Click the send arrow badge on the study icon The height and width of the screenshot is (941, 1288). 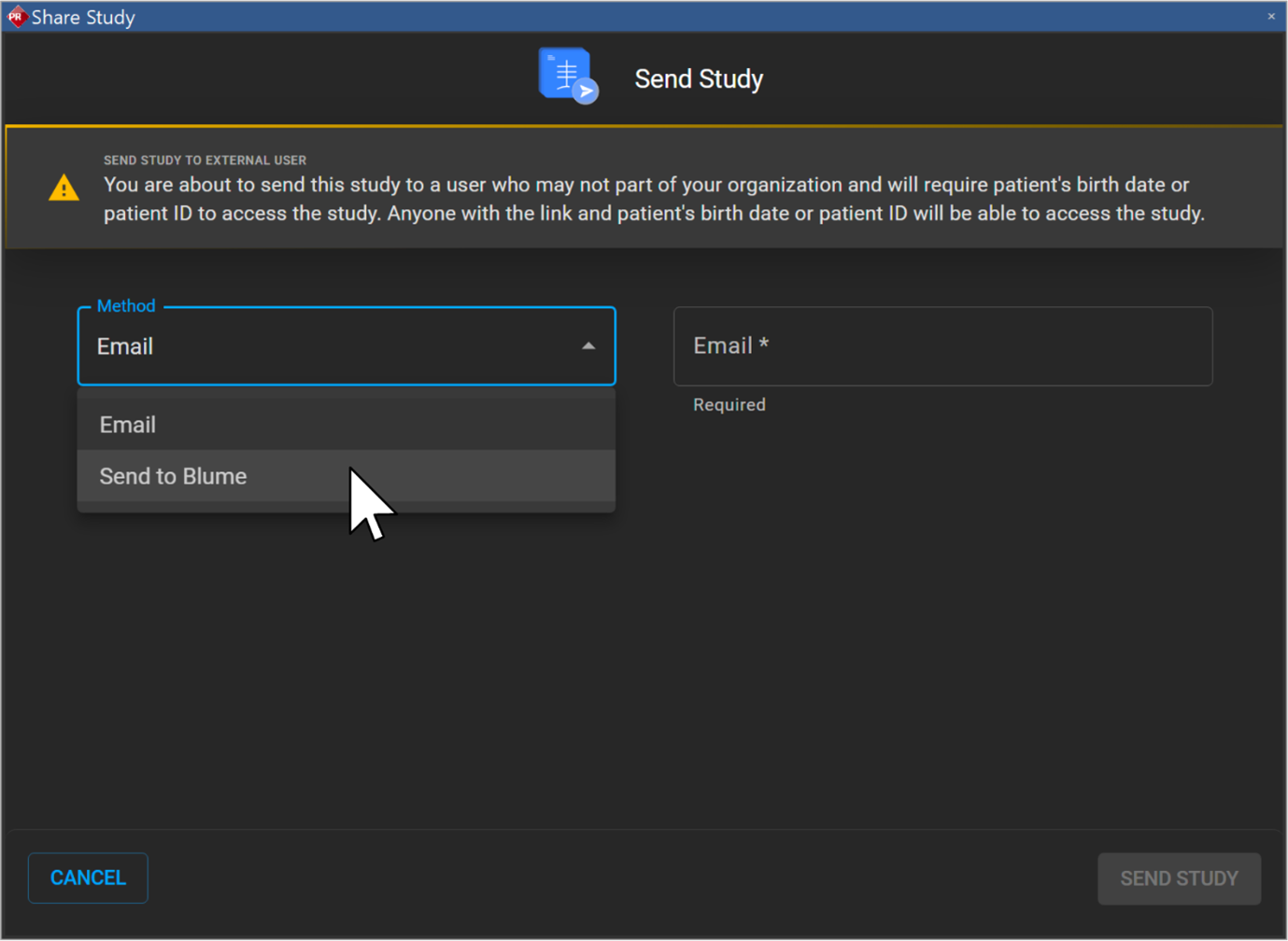pos(587,91)
